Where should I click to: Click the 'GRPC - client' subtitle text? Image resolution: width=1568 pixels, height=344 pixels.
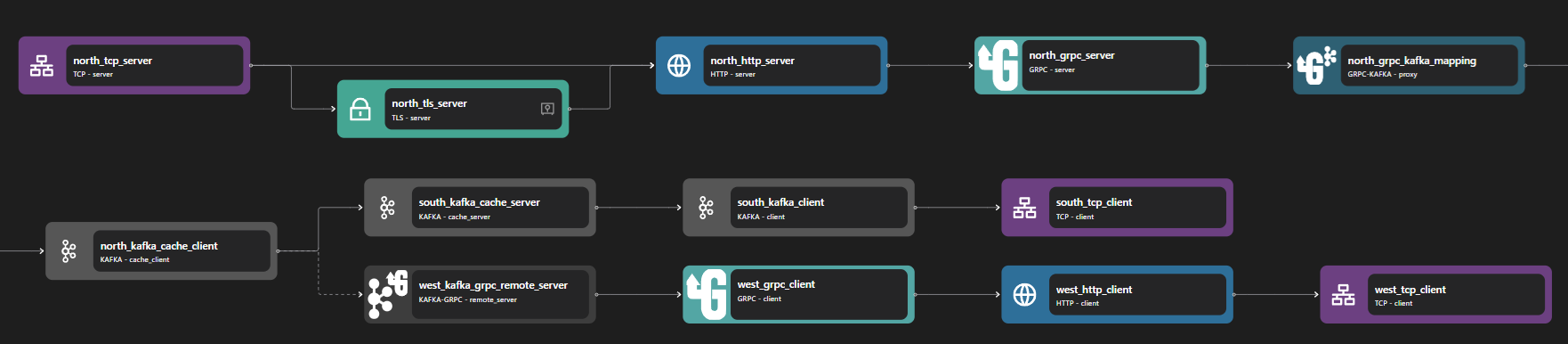tap(759, 299)
